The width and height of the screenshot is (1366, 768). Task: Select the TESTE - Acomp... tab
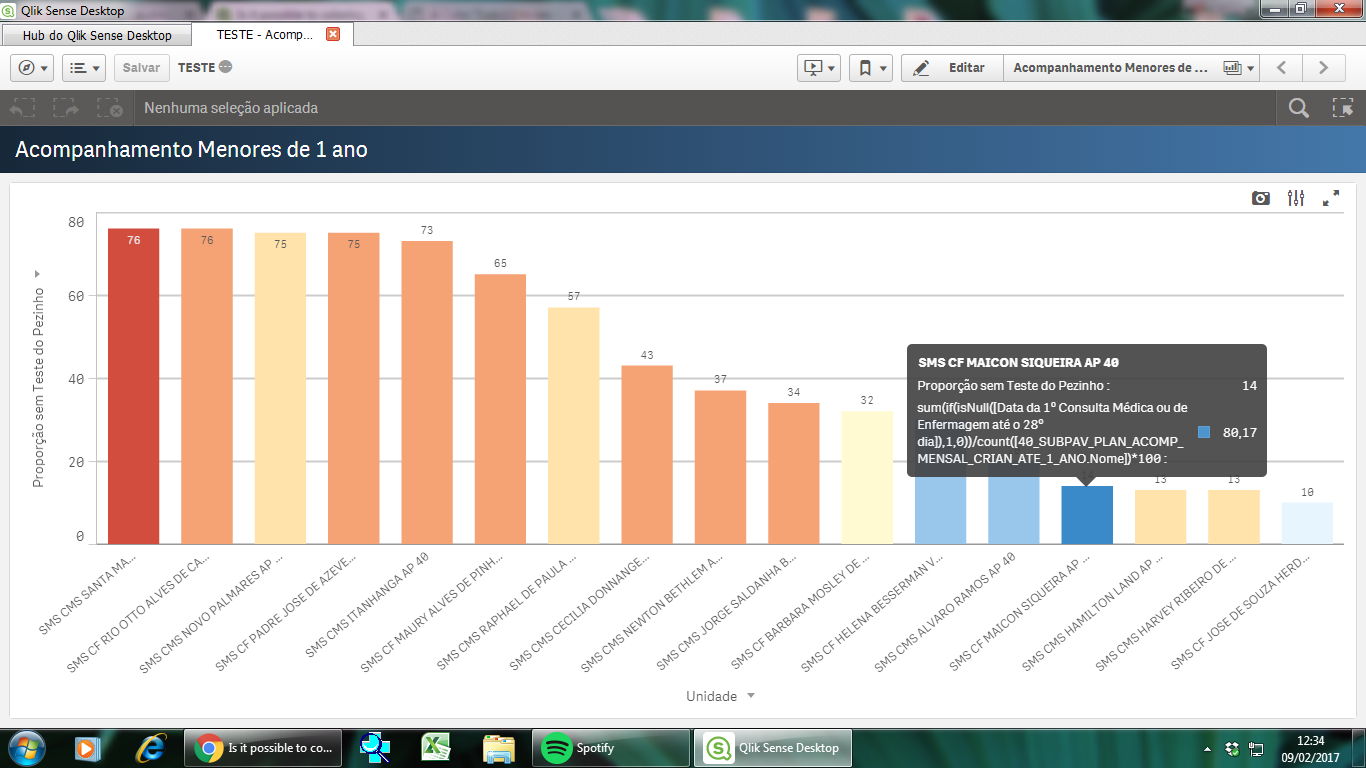[265, 34]
